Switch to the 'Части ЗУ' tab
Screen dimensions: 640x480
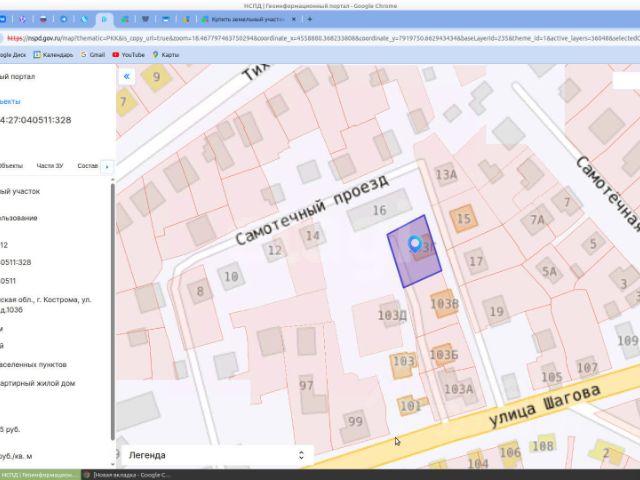[x=50, y=166]
